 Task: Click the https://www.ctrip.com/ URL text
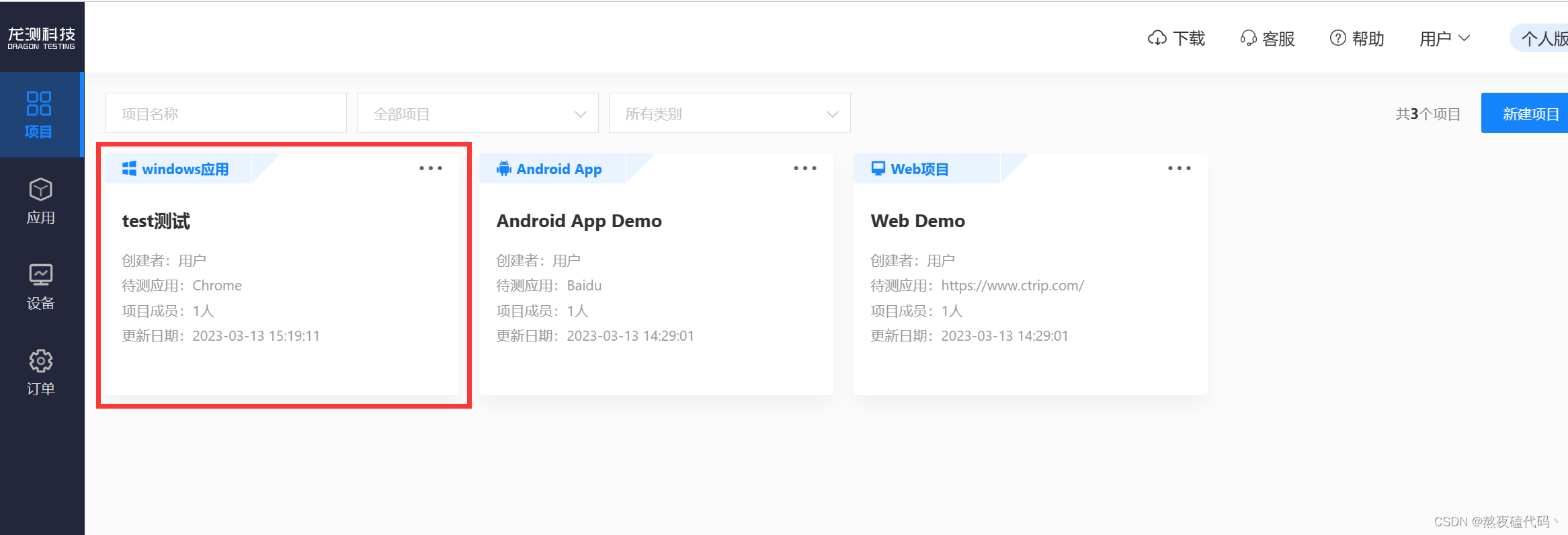[x=1013, y=286]
